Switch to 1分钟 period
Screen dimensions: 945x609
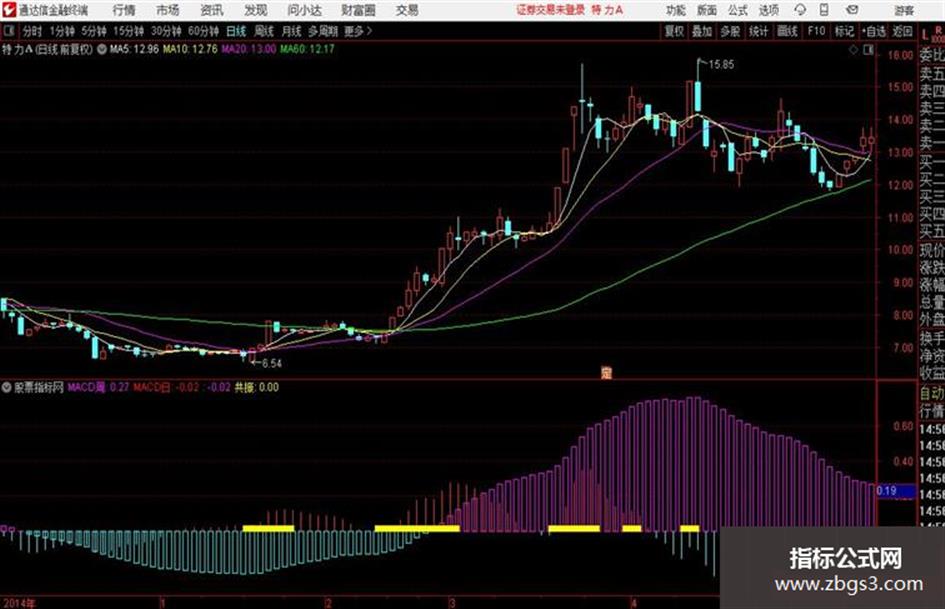(61, 31)
